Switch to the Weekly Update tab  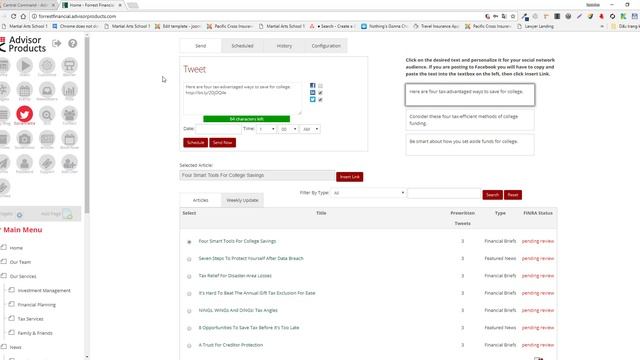coord(242,200)
